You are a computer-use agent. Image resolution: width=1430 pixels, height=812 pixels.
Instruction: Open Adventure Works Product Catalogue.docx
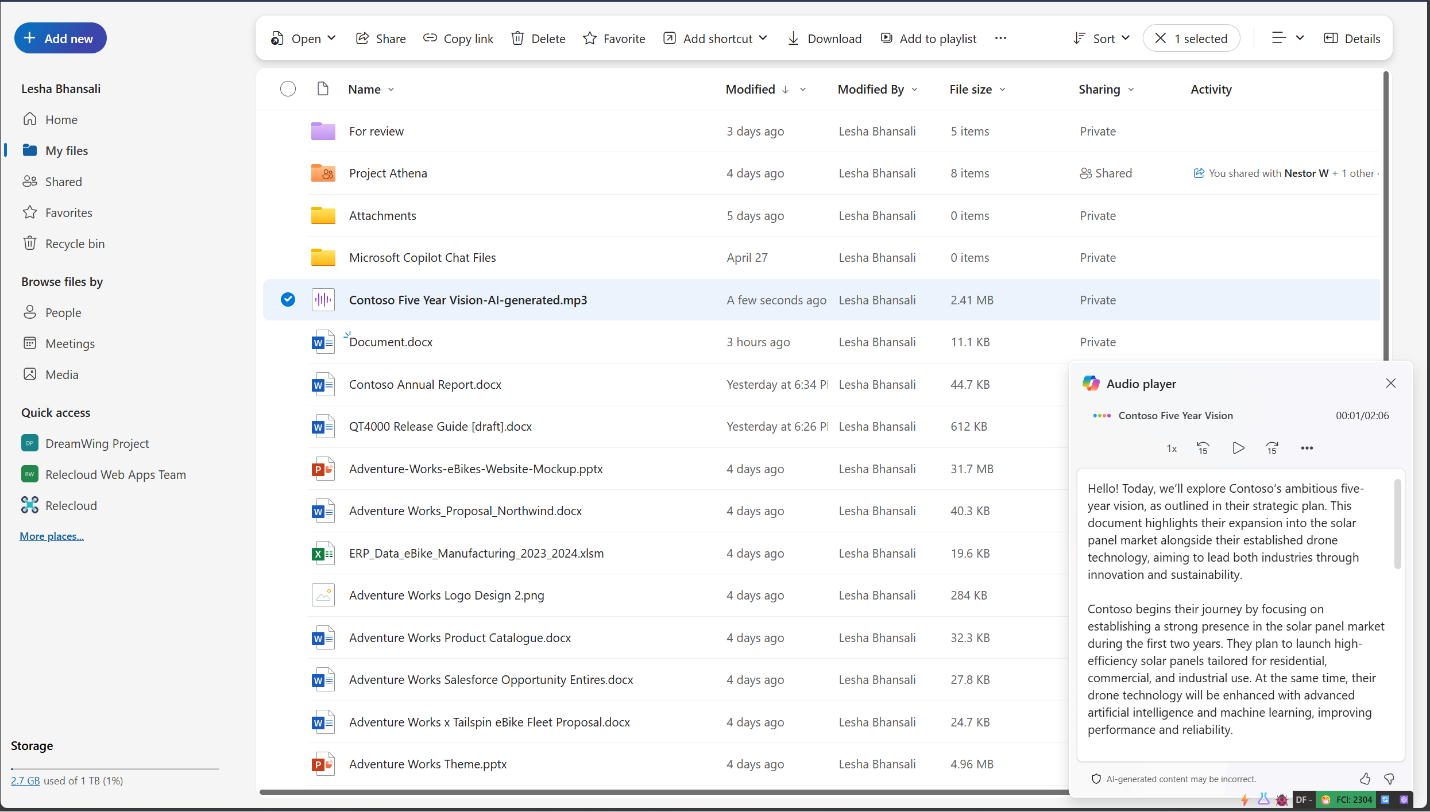click(460, 637)
